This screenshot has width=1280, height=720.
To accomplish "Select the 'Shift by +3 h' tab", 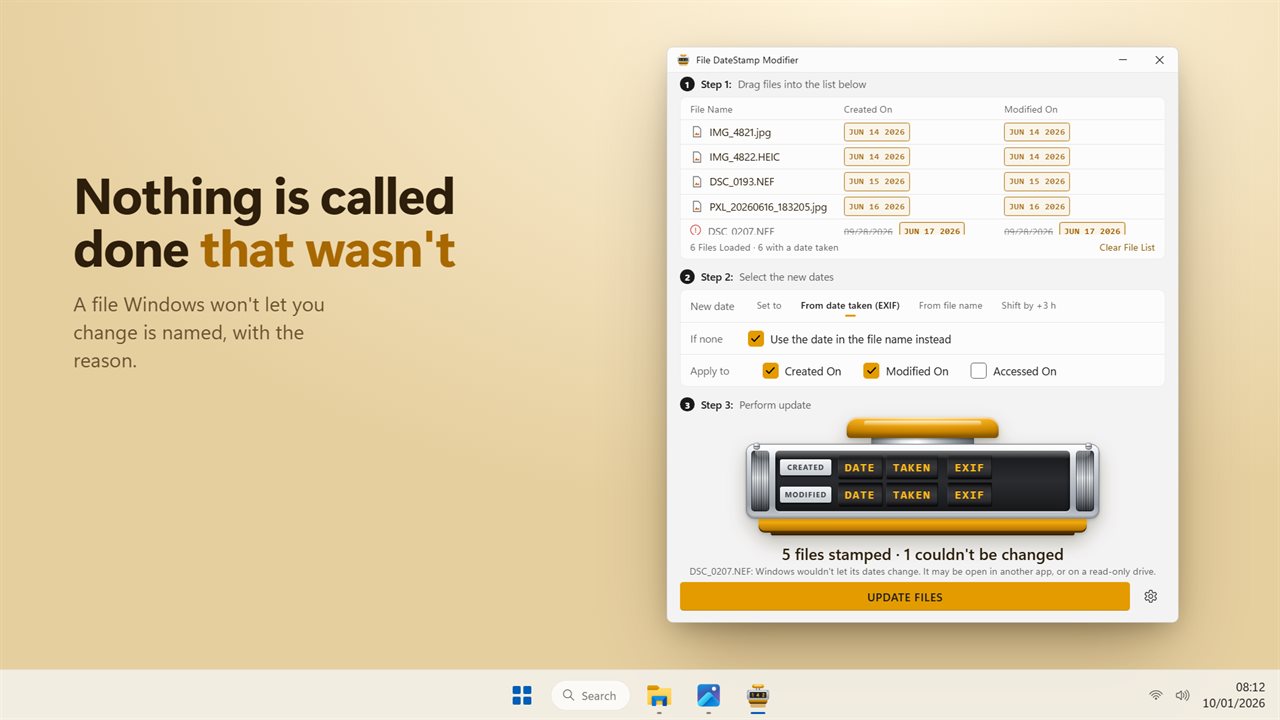I will (x=1028, y=306).
